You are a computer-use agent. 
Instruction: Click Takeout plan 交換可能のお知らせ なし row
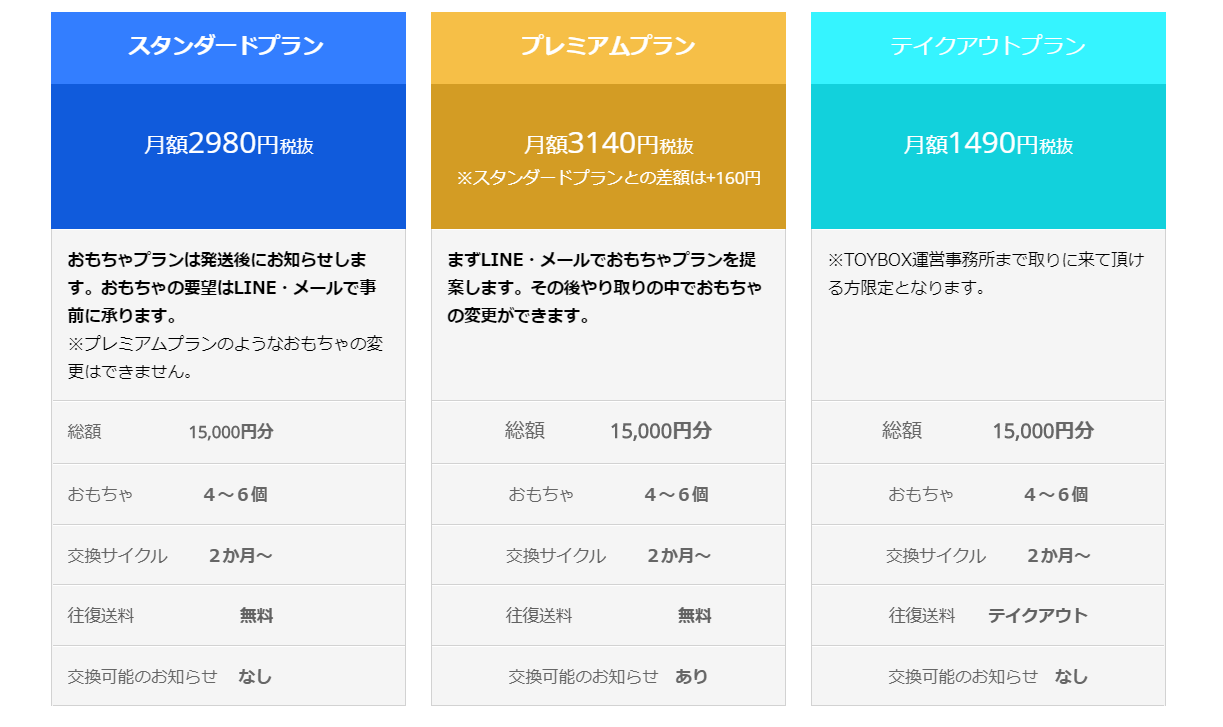pyautogui.click(x=988, y=676)
